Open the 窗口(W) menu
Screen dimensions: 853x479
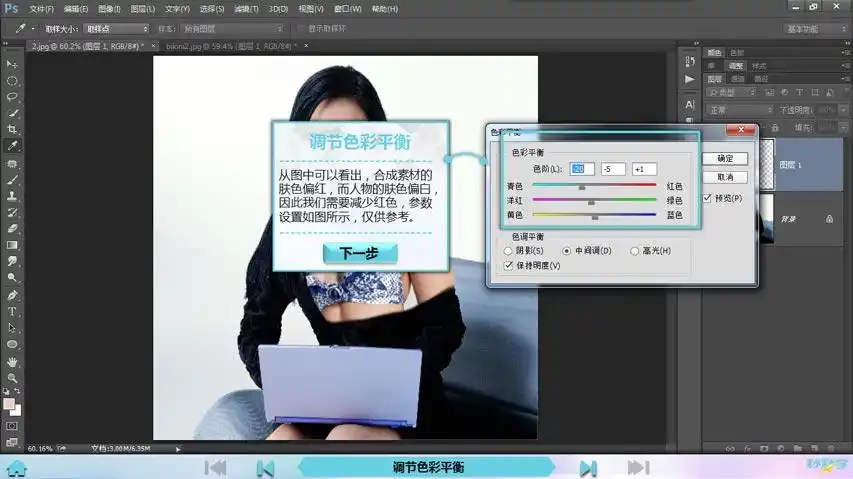pyautogui.click(x=347, y=9)
